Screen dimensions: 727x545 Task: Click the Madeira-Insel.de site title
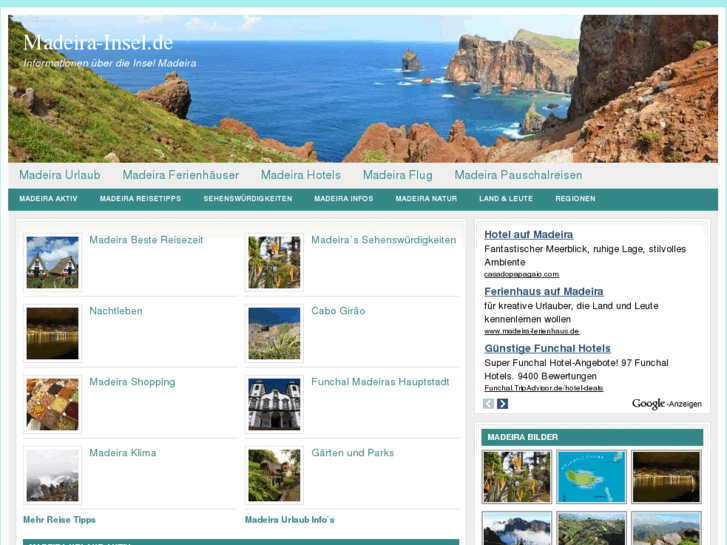click(x=98, y=43)
